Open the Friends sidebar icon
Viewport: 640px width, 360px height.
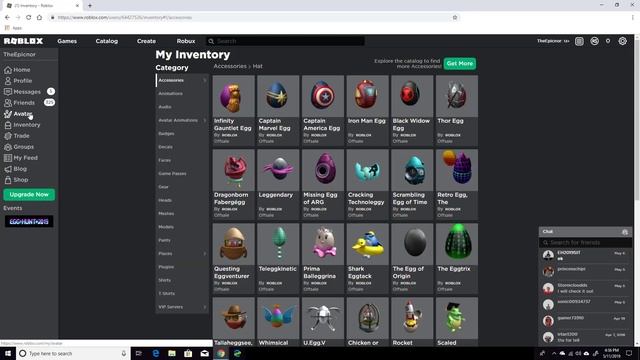click(x=8, y=103)
